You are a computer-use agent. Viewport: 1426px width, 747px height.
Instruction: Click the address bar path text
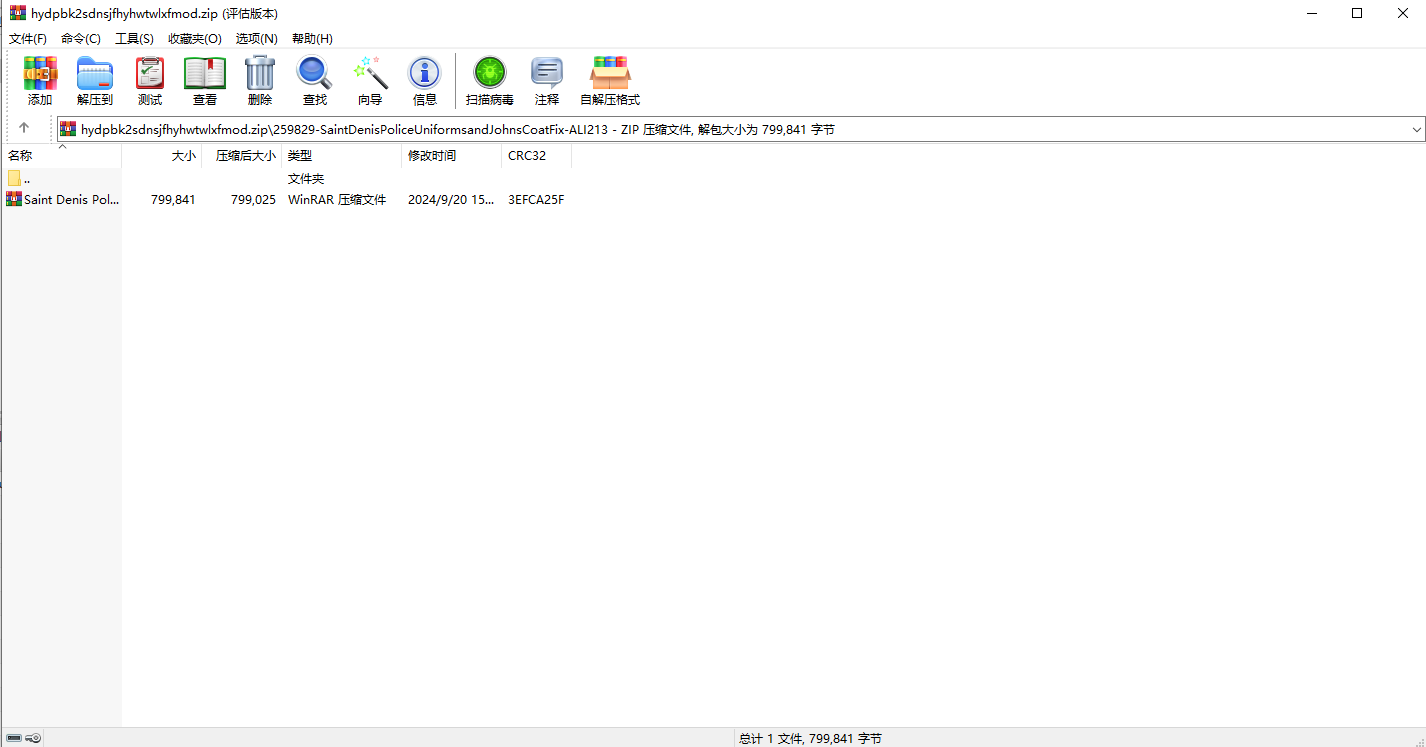(458, 129)
